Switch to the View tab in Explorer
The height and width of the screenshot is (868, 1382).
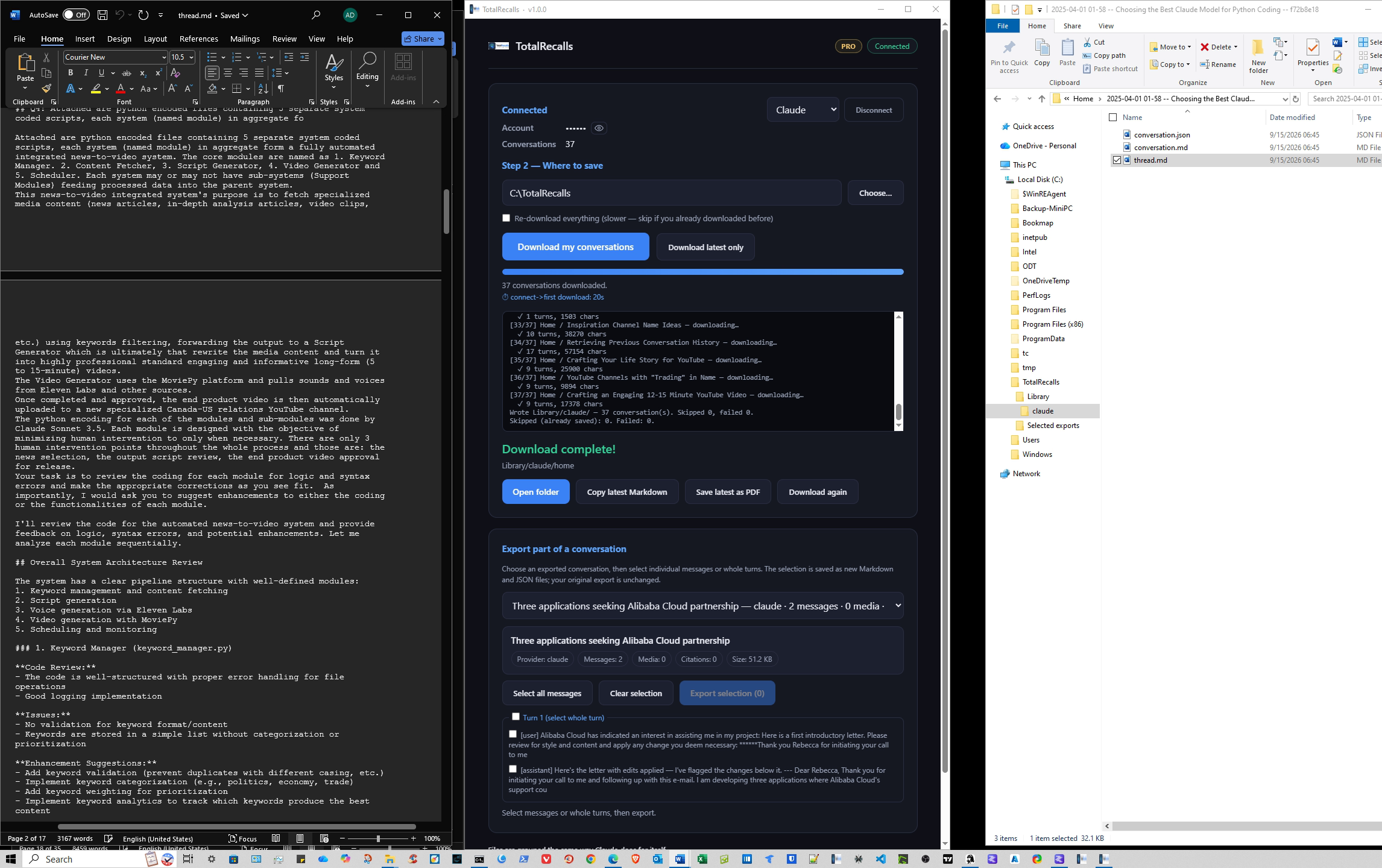(1106, 26)
